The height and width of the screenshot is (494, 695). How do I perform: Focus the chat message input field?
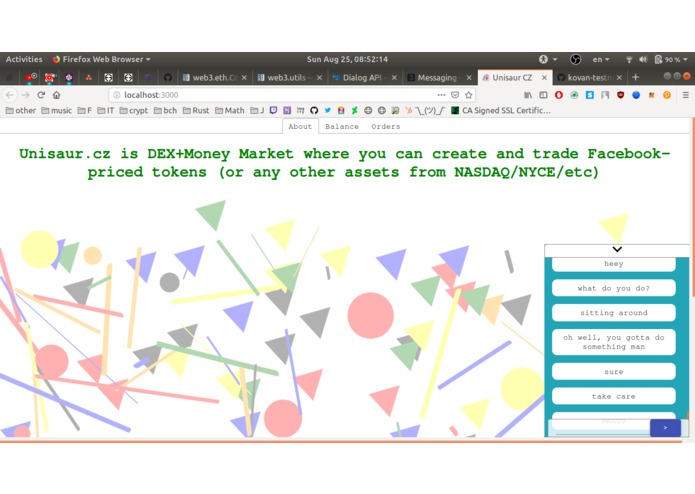point(600,428)
